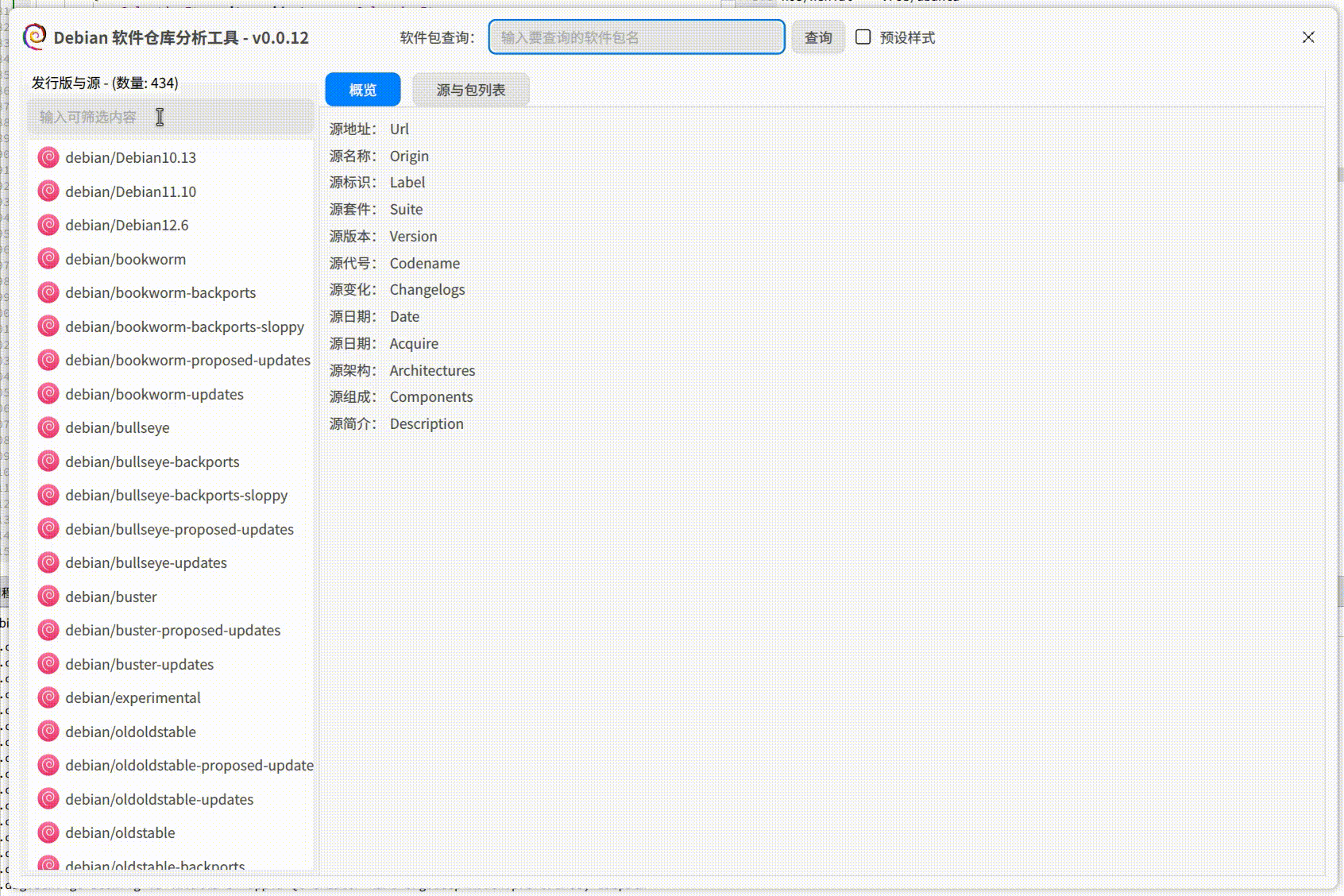Image resolution: width=1344 pixels, height=896 pixels.
Task: Click the Version value for 源版本
Action: click(413, 236)
